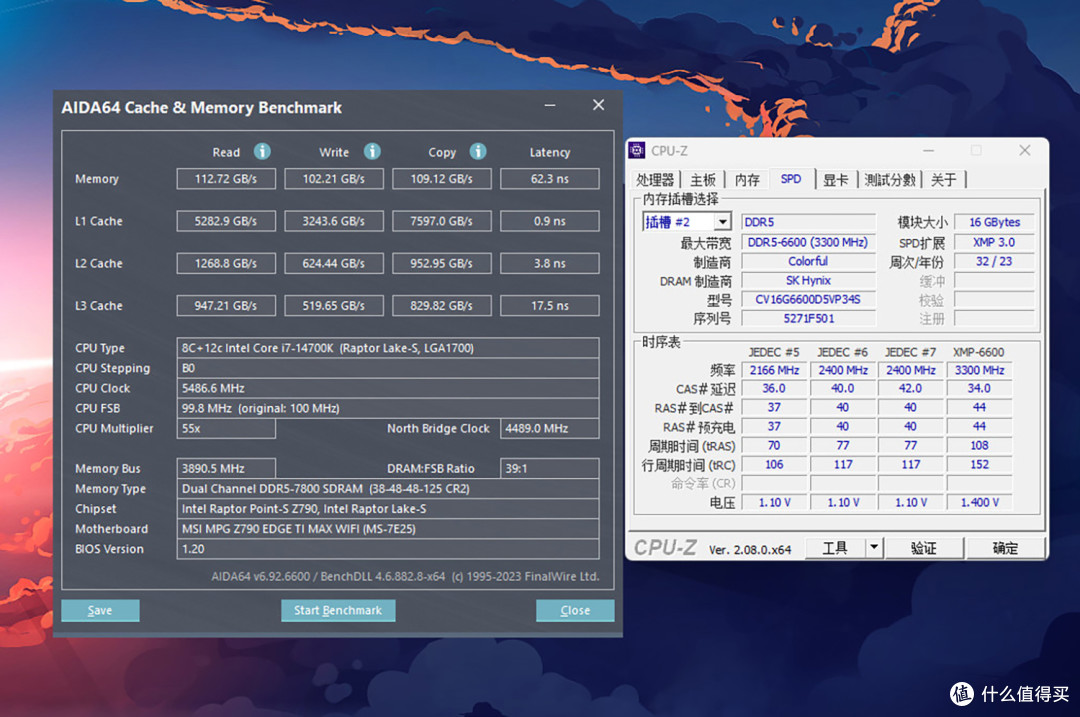Click the L1 Cache Copy value 7597.0 GB/s
Screen dimensions: 1080x717
(442, 221)
